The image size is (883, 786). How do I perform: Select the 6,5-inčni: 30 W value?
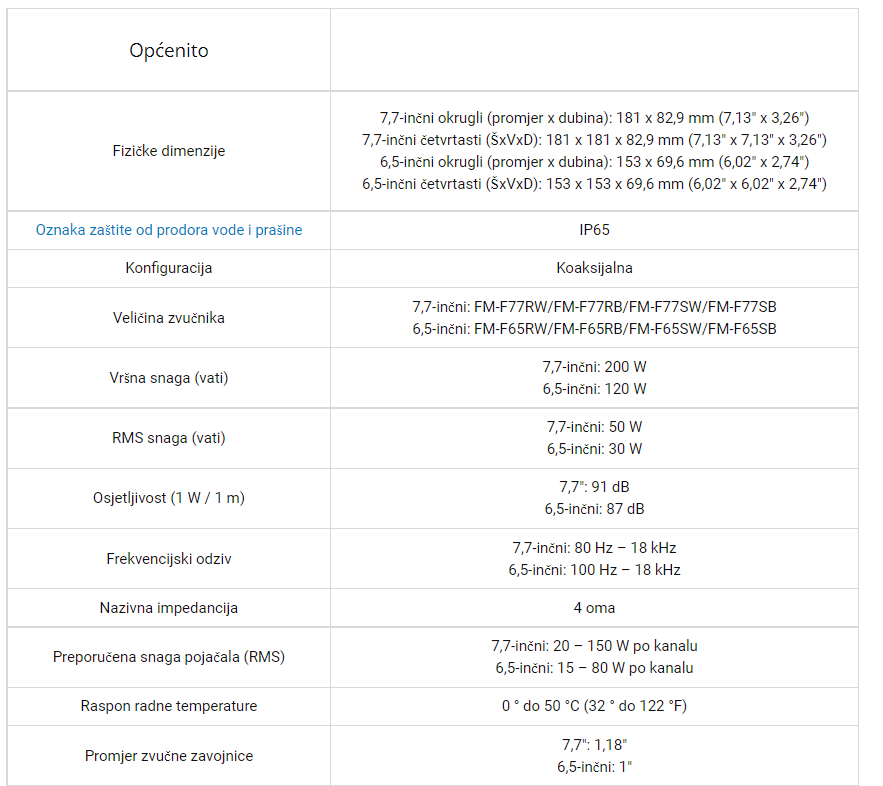click(594, 449)
